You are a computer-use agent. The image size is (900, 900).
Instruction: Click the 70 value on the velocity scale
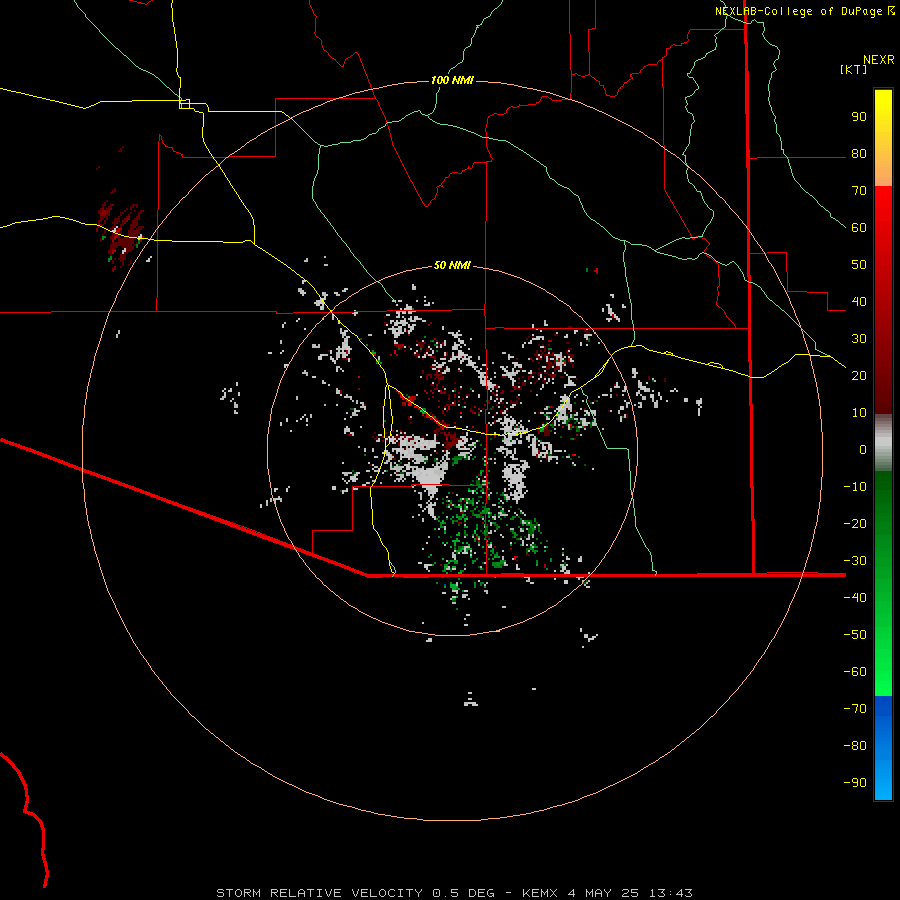(859, 191)
